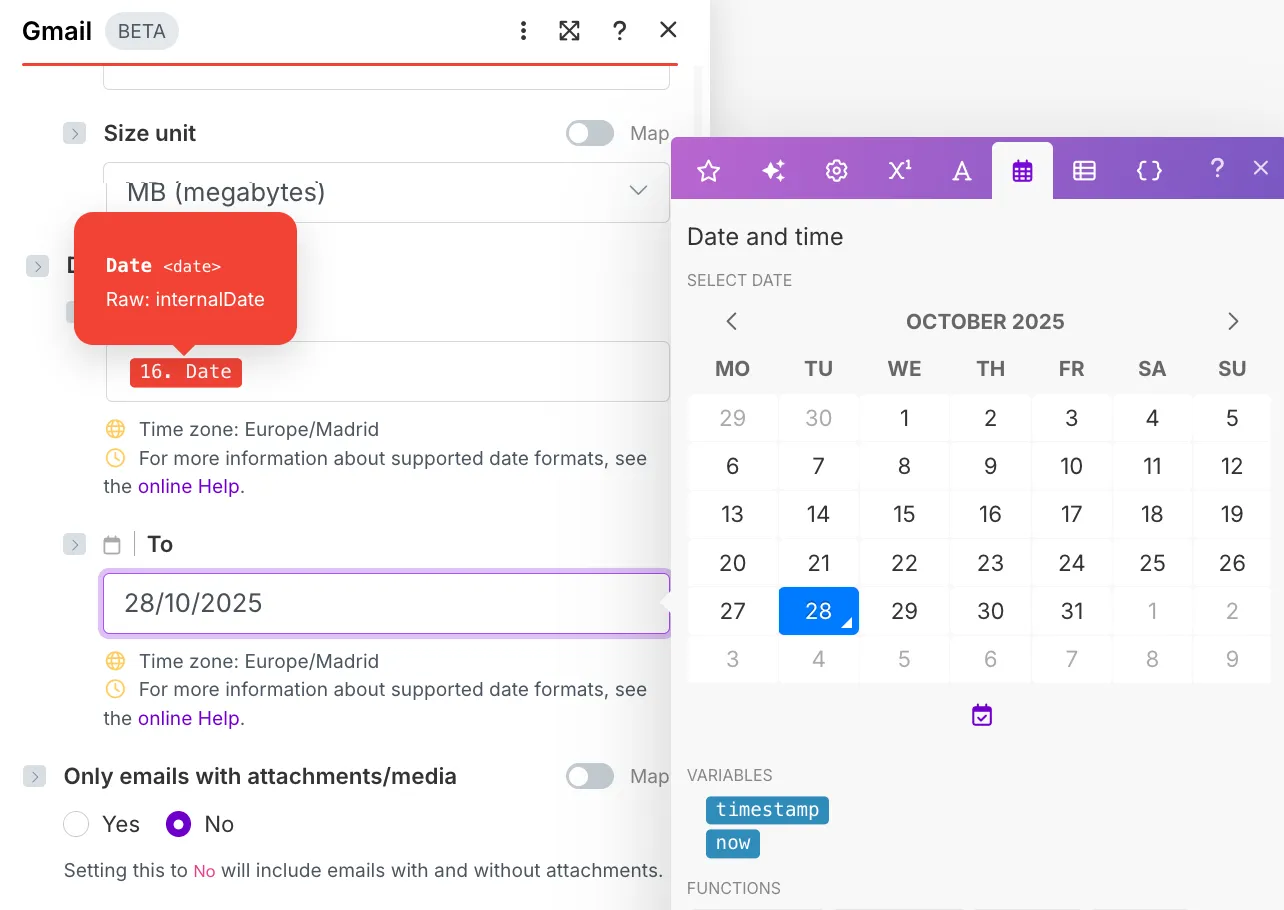Open the online Help link under To field

coord(189,718)
